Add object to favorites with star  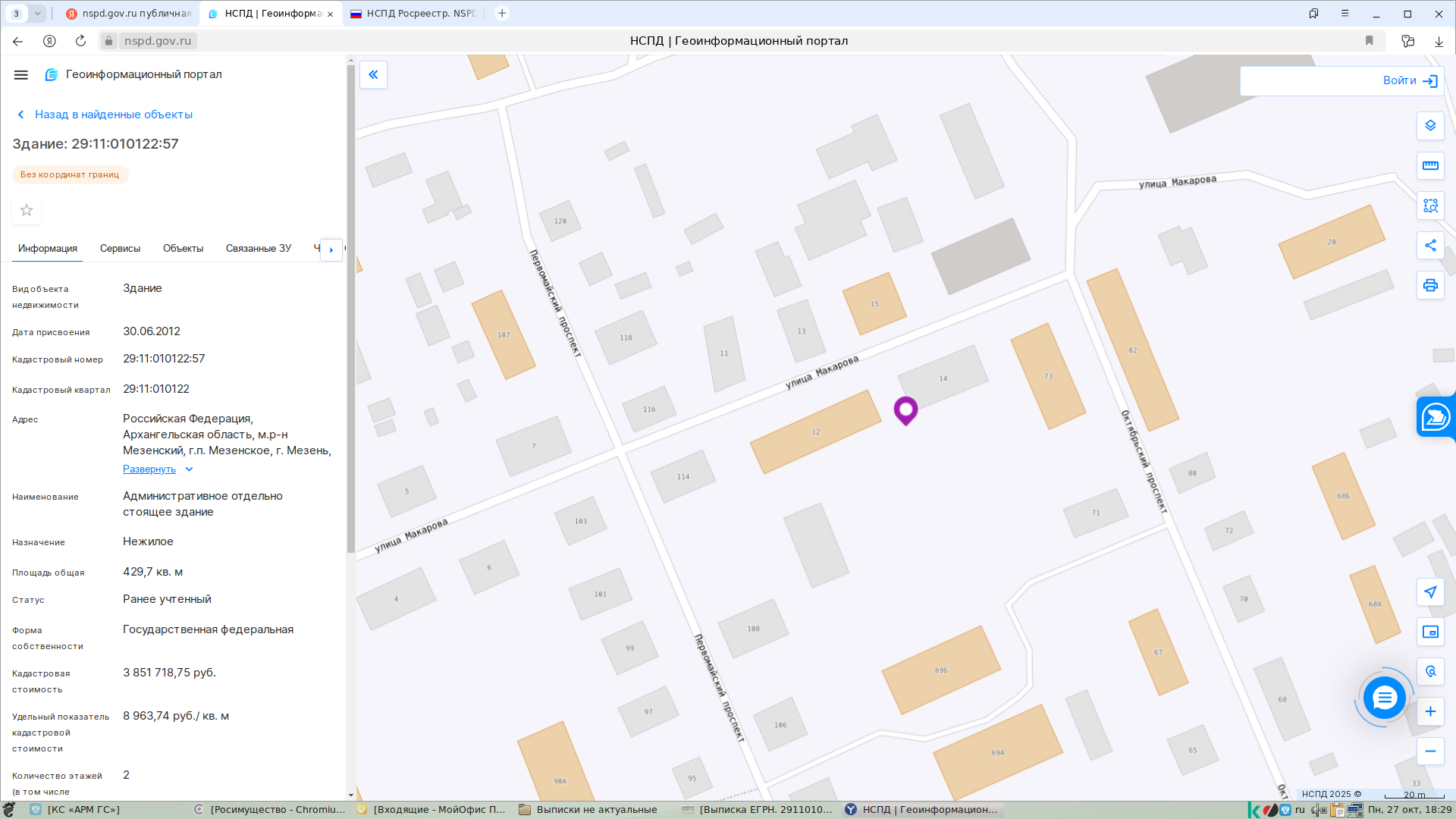(x=27, y=210)
